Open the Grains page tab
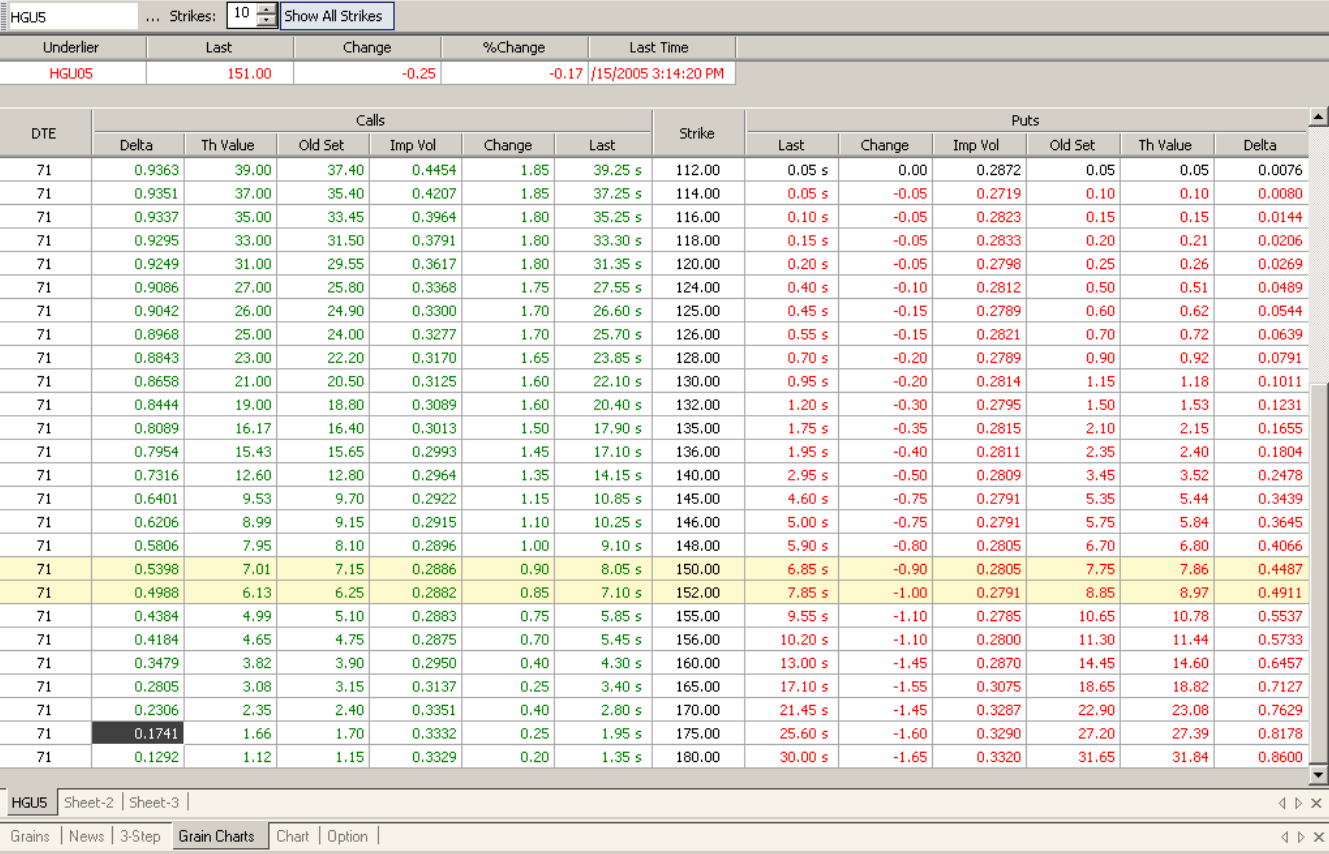This screenshot has width=1329, height=854. 30,836
